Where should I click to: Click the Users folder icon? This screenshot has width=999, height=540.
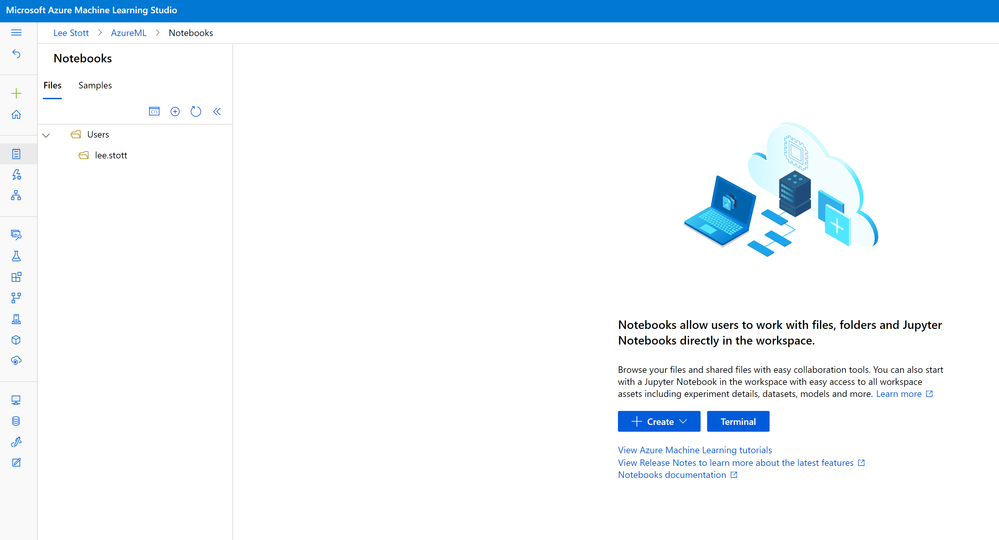[76, 134]
